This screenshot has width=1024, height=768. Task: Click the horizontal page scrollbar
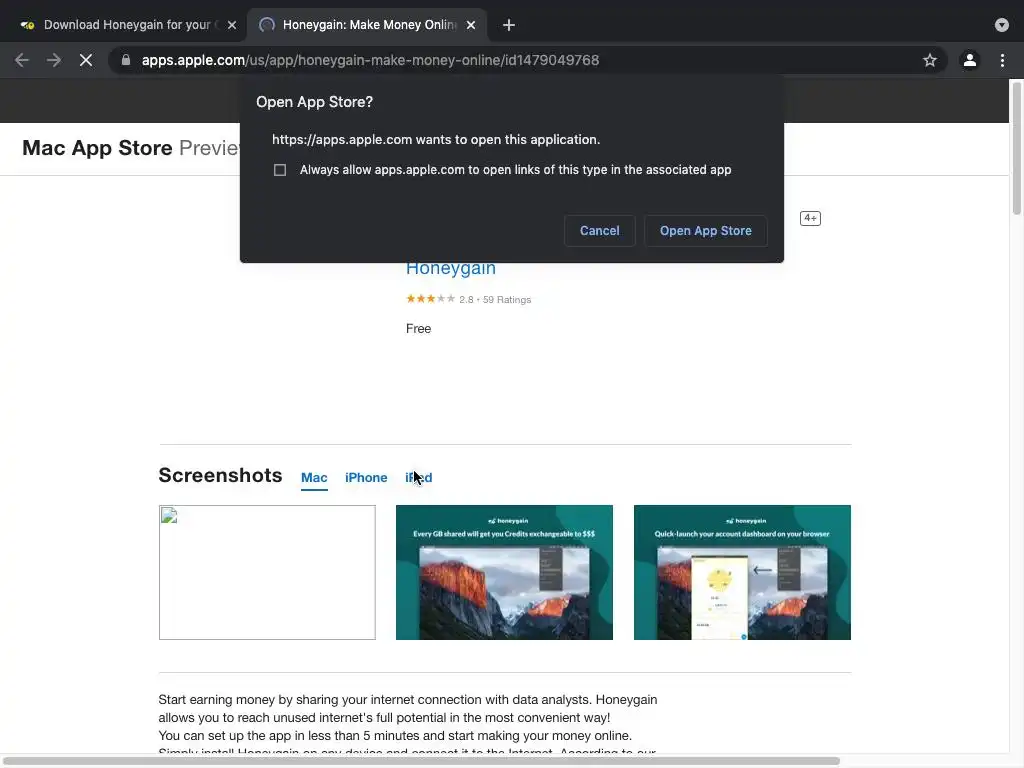click(x=421, y=761)
